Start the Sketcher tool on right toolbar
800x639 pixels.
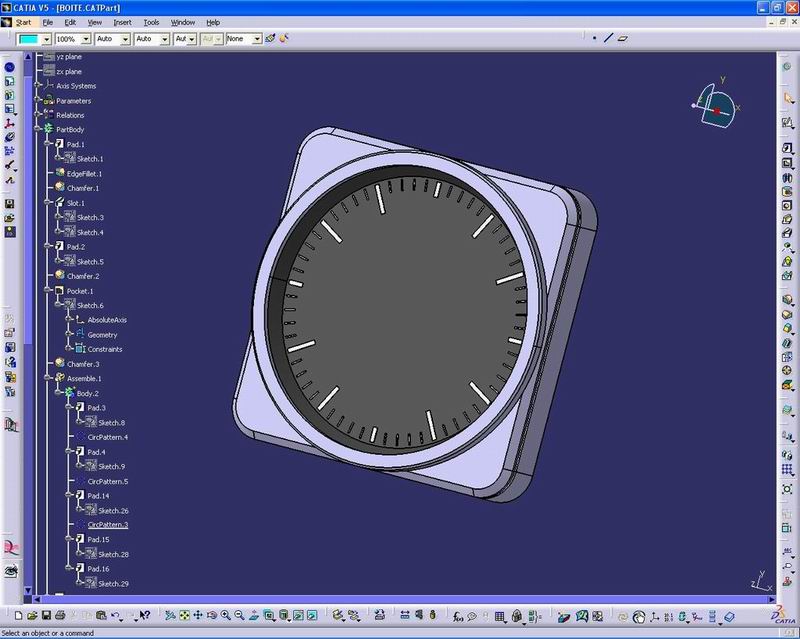[788, 122]
